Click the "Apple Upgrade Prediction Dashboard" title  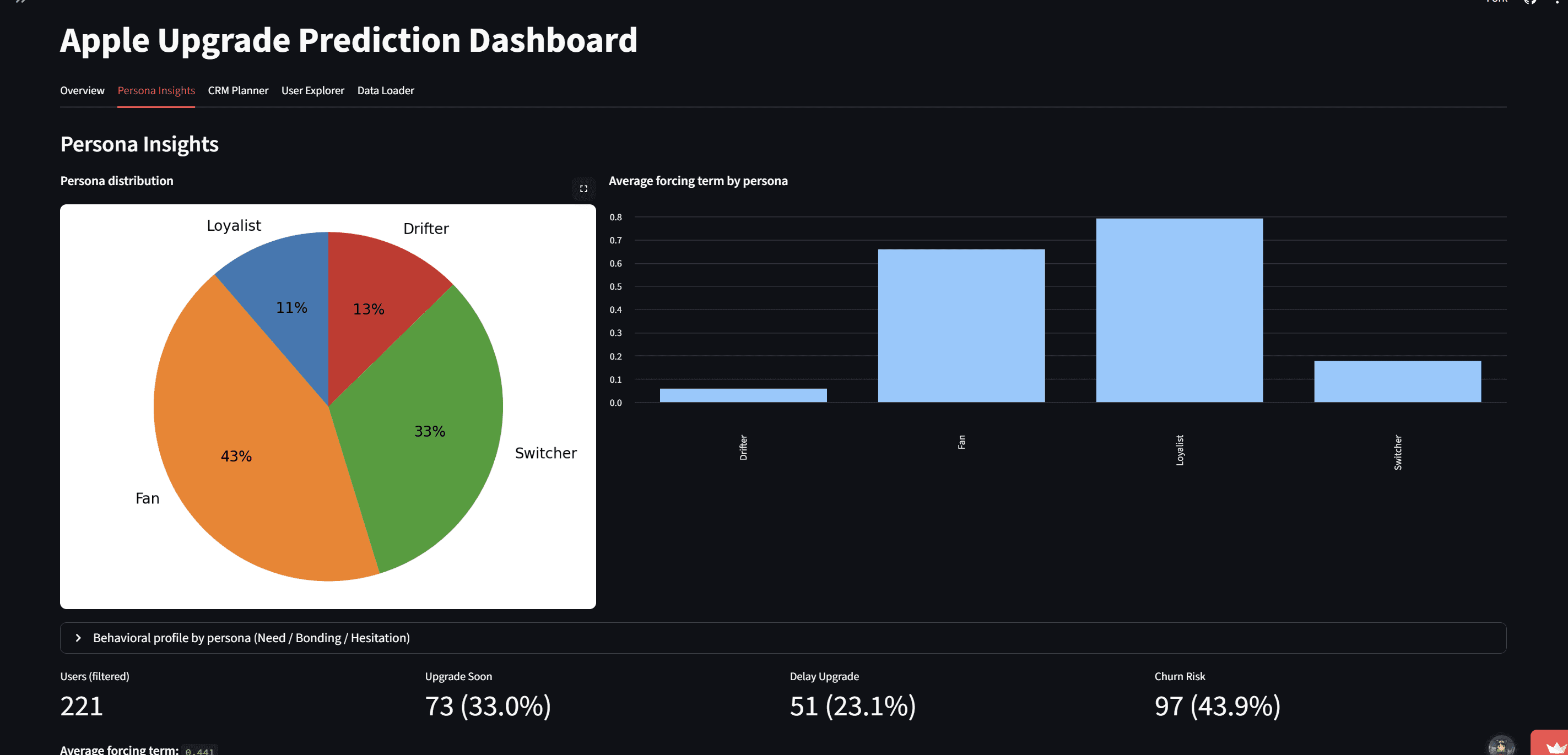pyautogui.click(x=349, y=40)
